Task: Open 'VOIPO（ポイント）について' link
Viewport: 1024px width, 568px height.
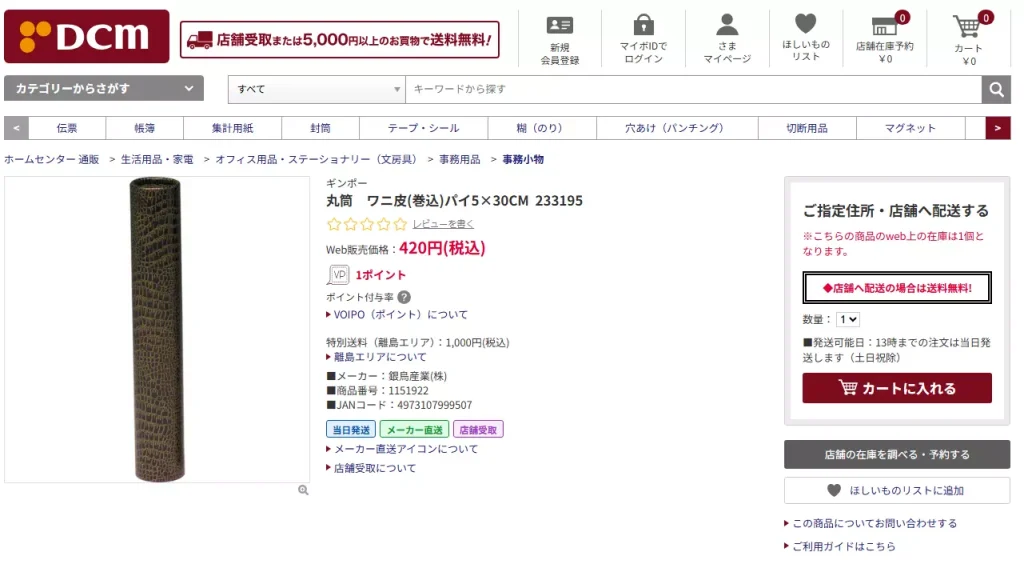Action: (x=400, y=315)
